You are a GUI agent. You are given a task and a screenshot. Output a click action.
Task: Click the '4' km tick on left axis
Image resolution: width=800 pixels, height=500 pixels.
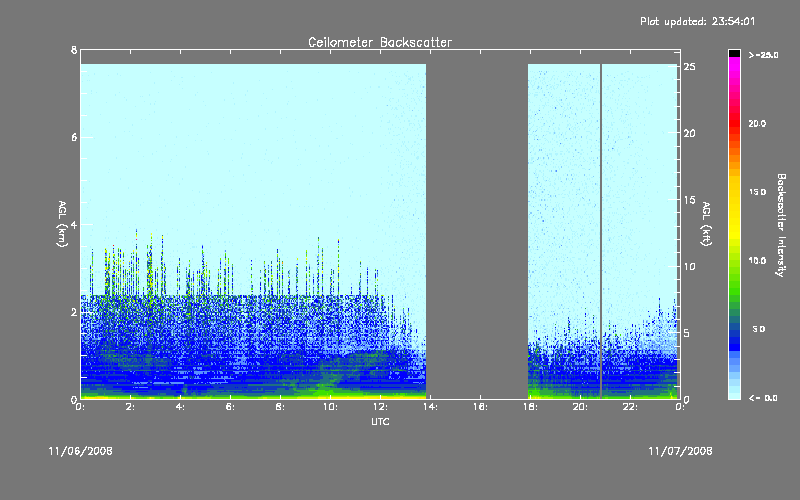point(74,224)
